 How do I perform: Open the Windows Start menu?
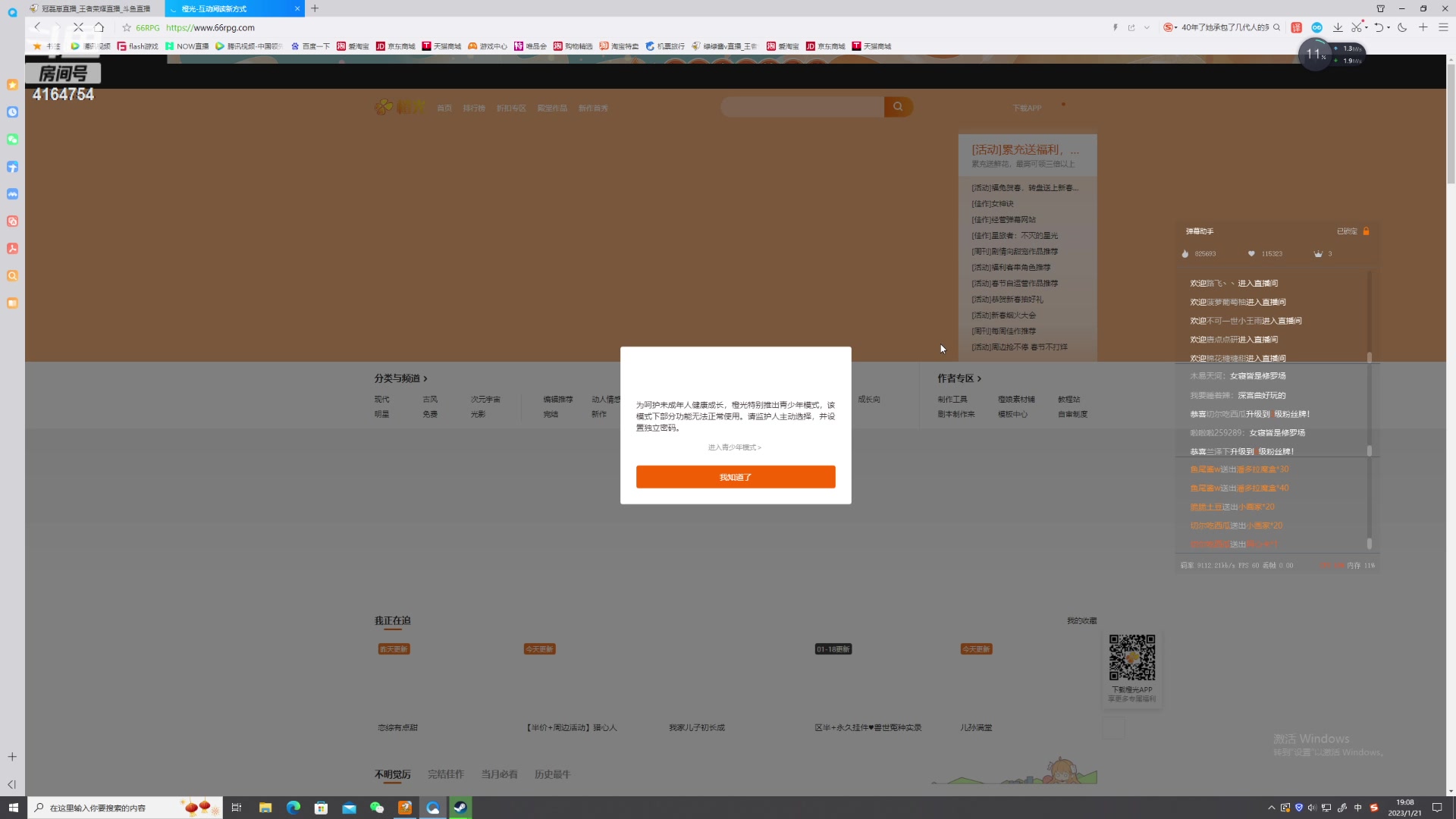(13, 808)
